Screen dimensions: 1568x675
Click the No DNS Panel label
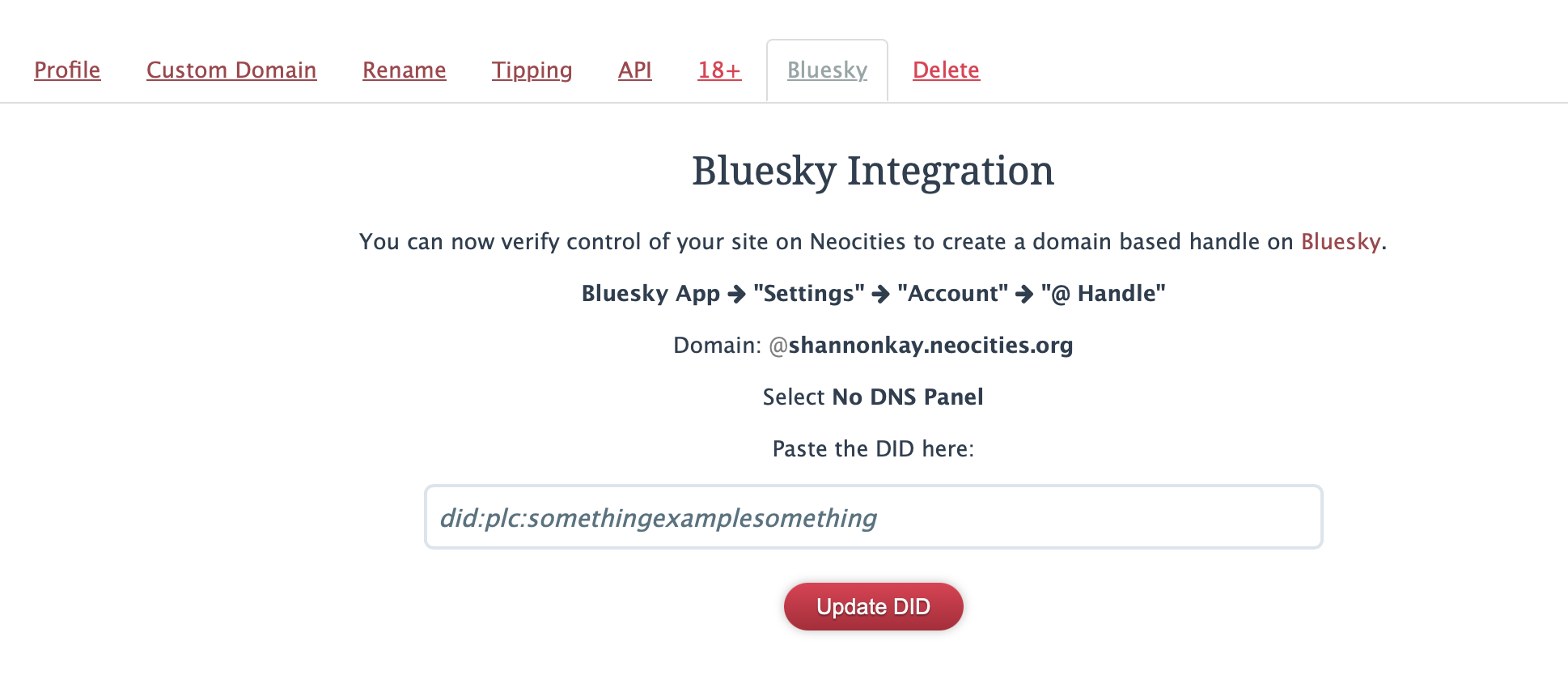tap(907, 397)
